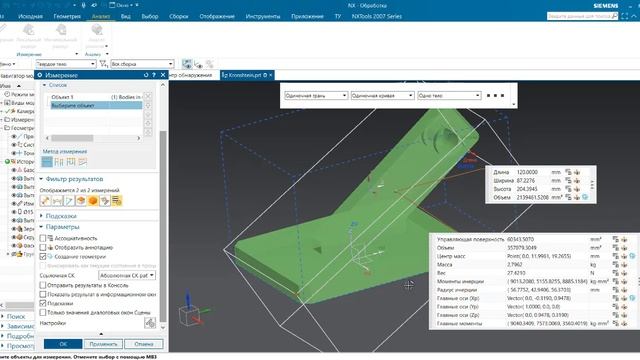The image size is (640, 360).
Task: Open the Геометрия ribbon tab
Action: (x=67, y=16)
